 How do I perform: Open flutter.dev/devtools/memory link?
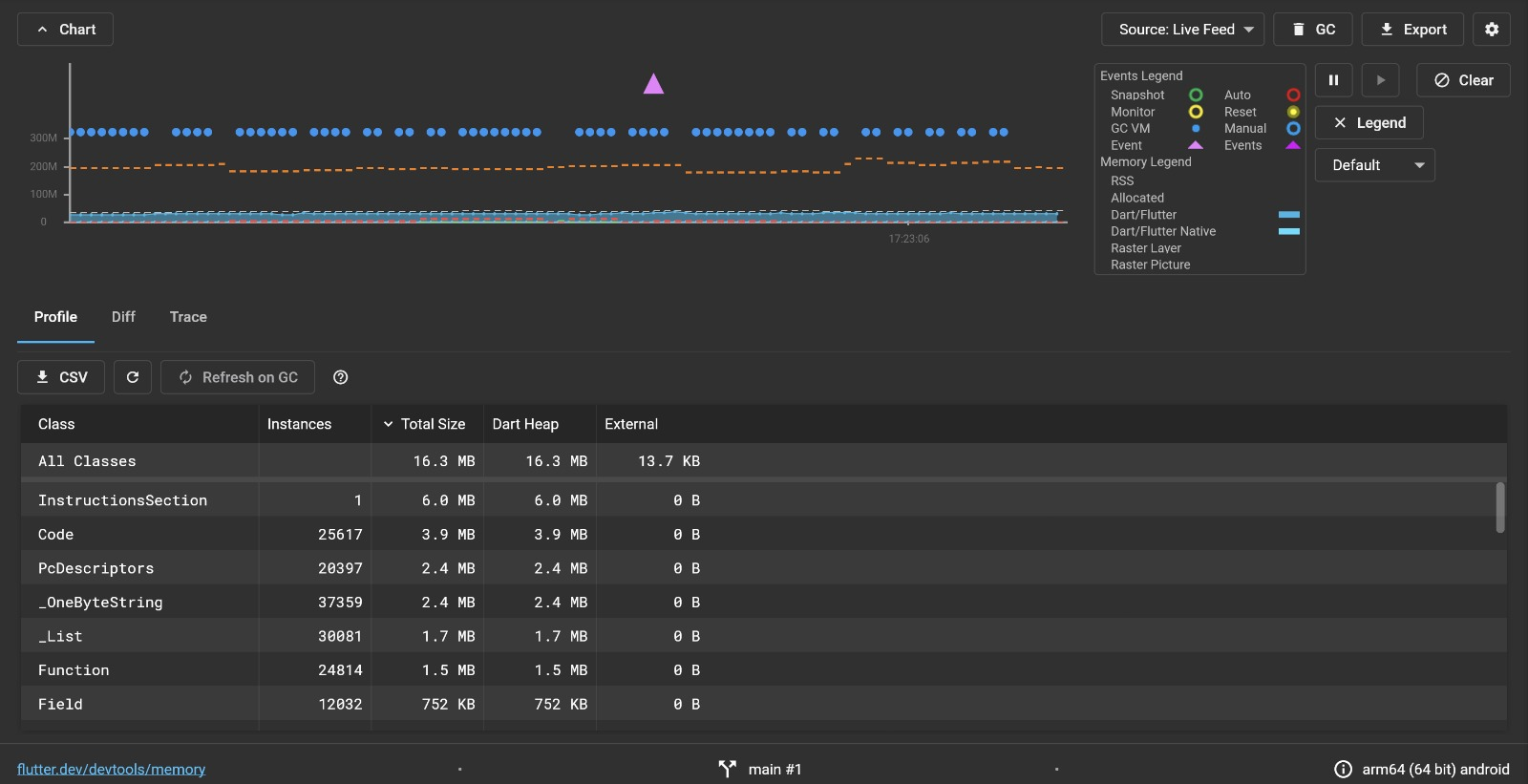111,770
